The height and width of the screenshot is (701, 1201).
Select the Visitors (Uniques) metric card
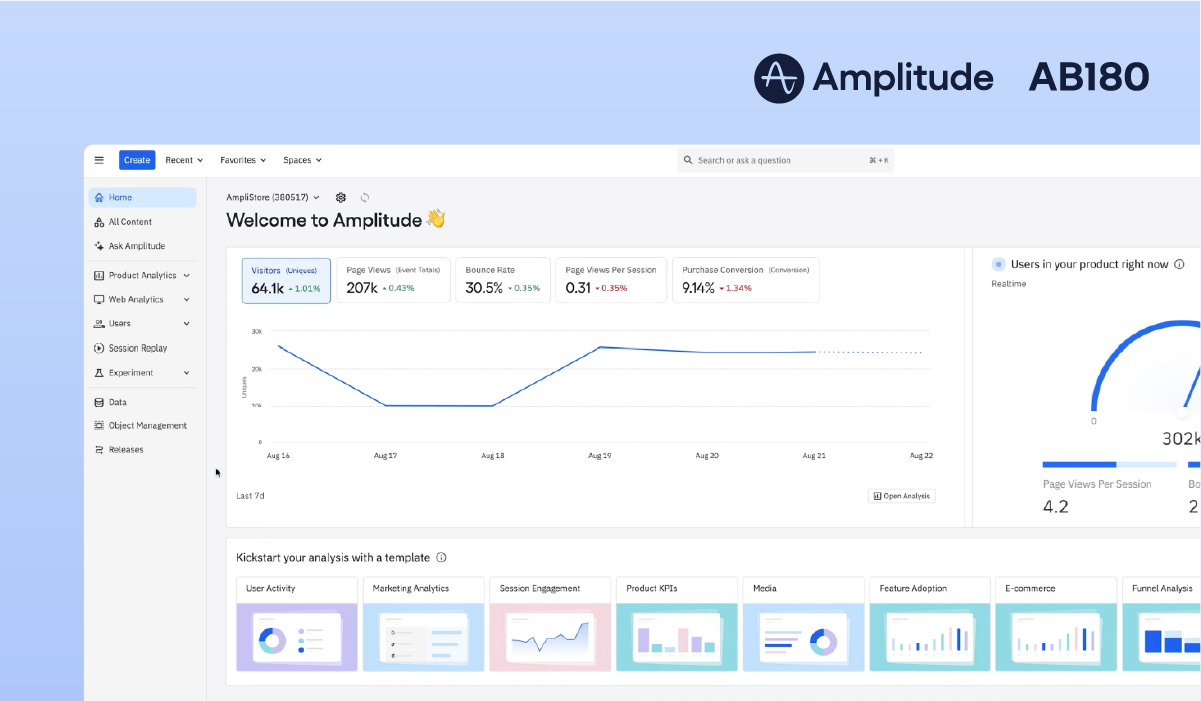(x=286, y=280)
